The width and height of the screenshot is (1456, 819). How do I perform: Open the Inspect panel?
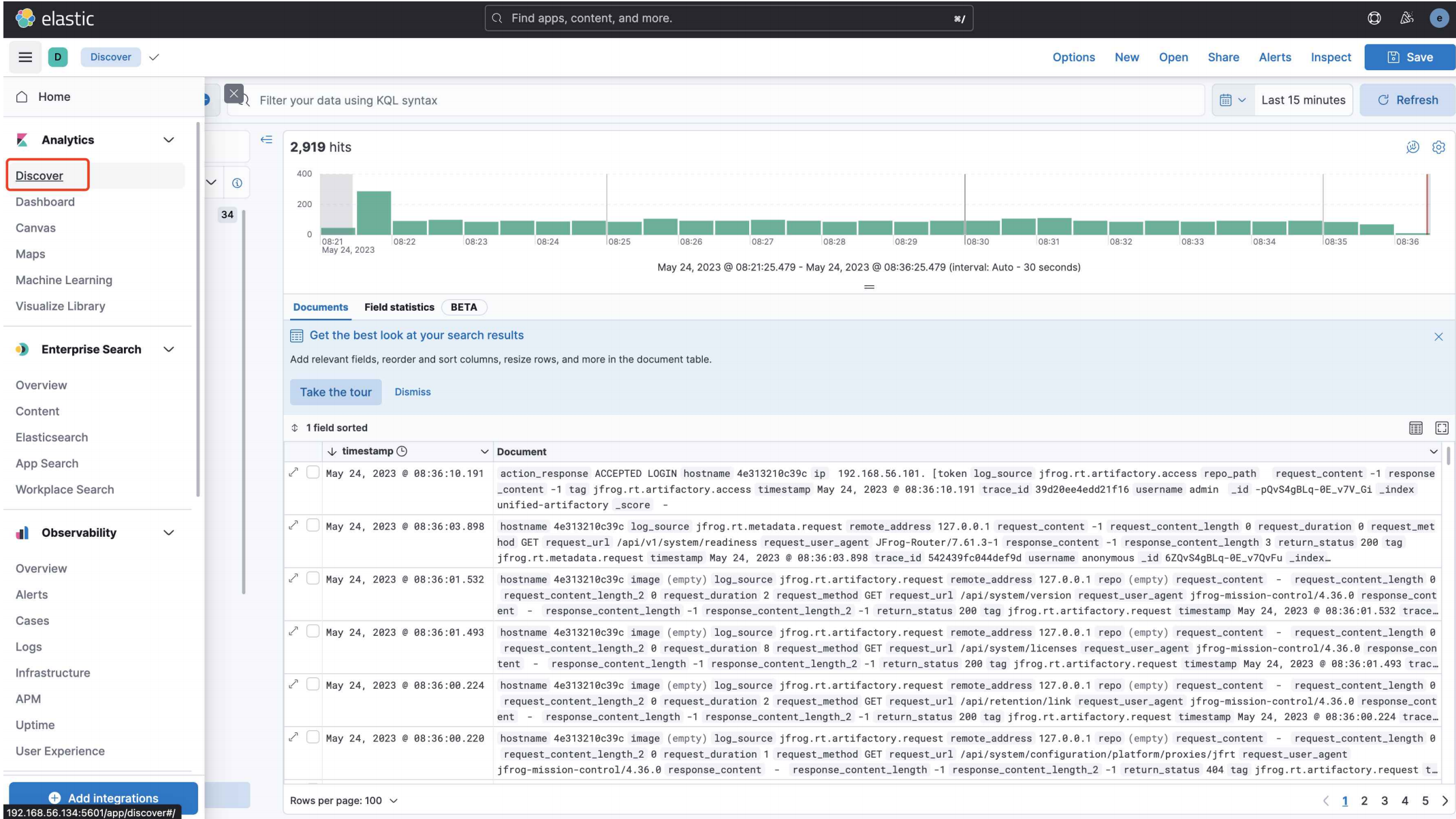click(1331, 57)
